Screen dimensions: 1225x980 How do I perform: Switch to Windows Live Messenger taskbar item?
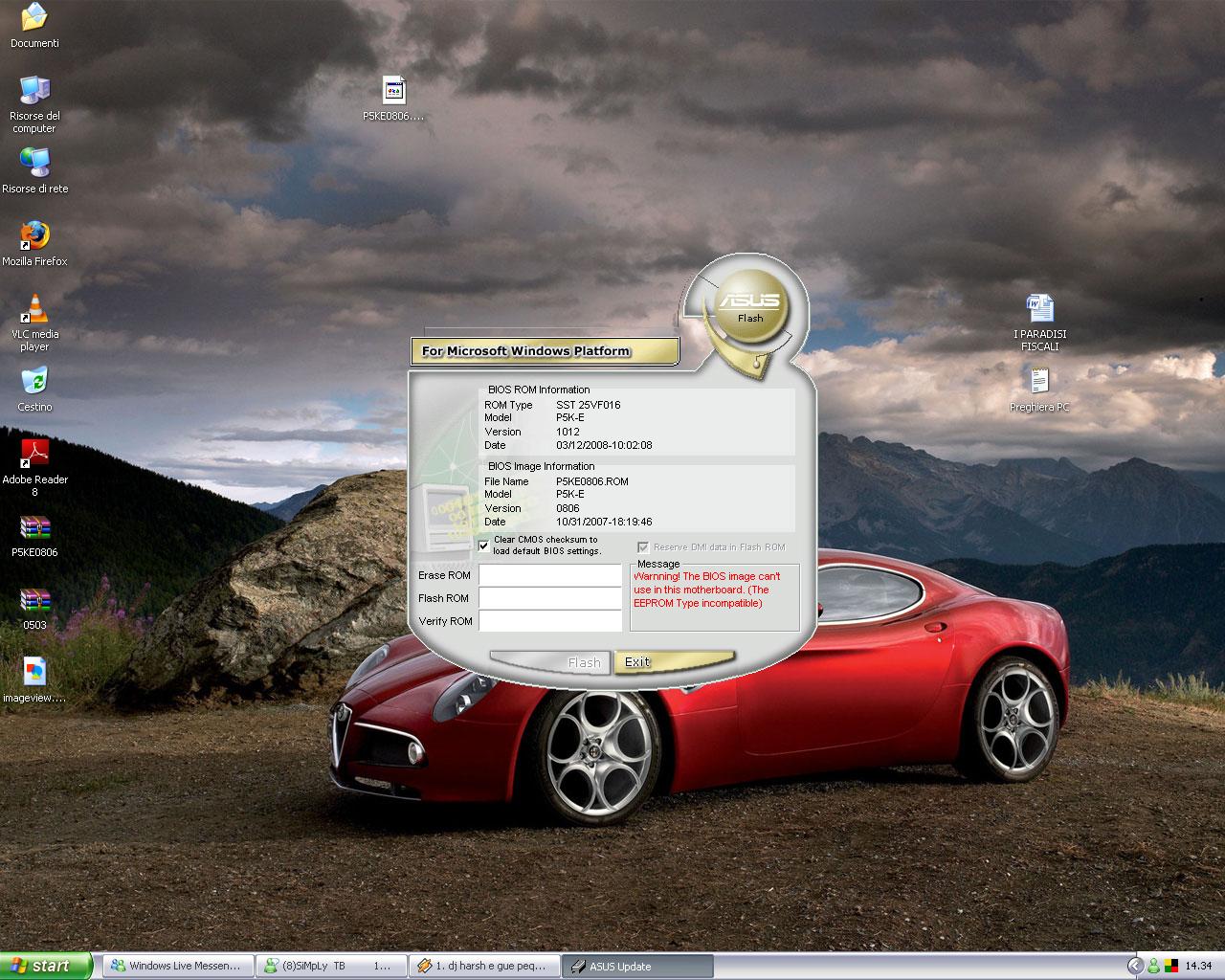178,966
